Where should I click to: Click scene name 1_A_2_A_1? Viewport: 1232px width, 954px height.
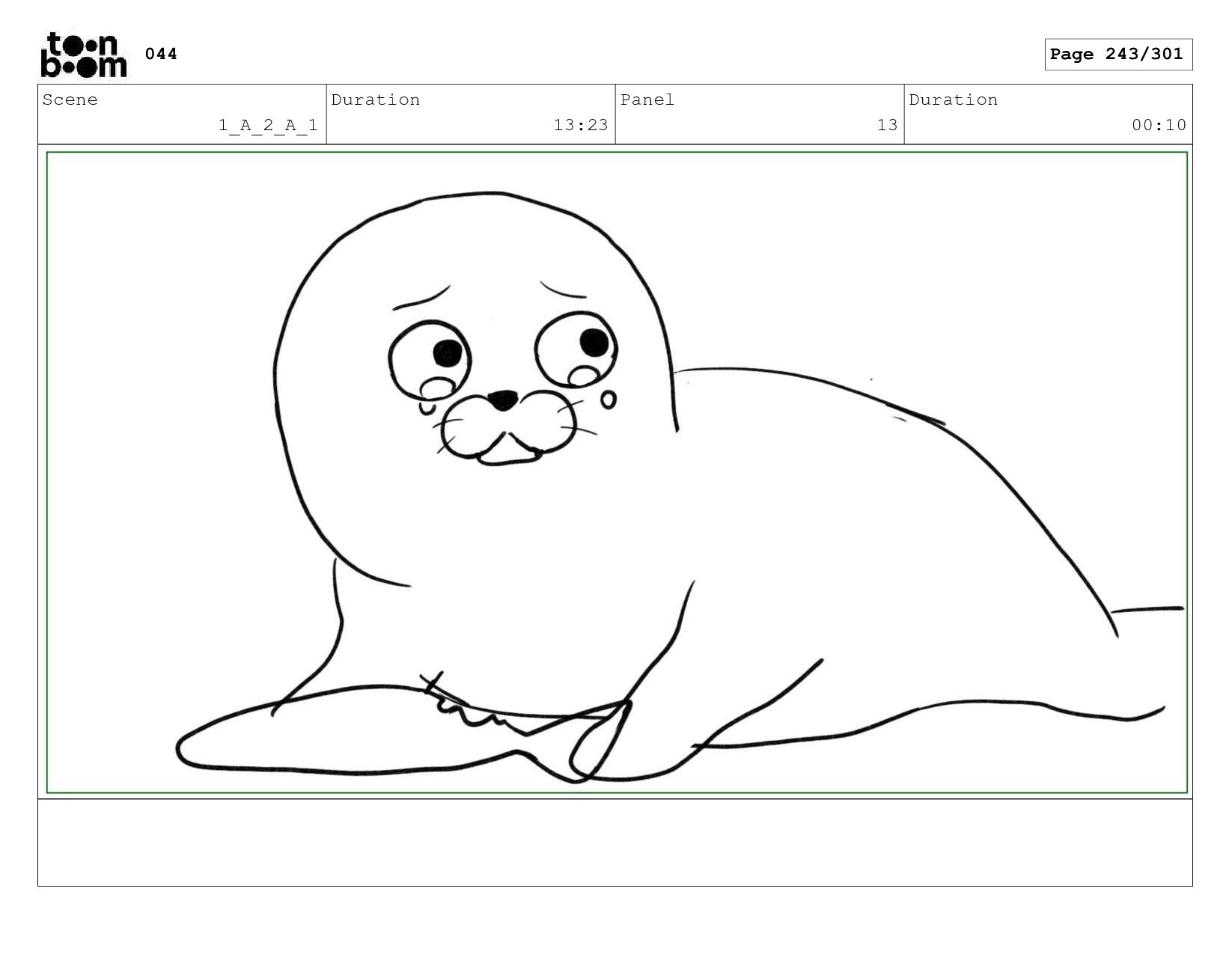[268, 125]
